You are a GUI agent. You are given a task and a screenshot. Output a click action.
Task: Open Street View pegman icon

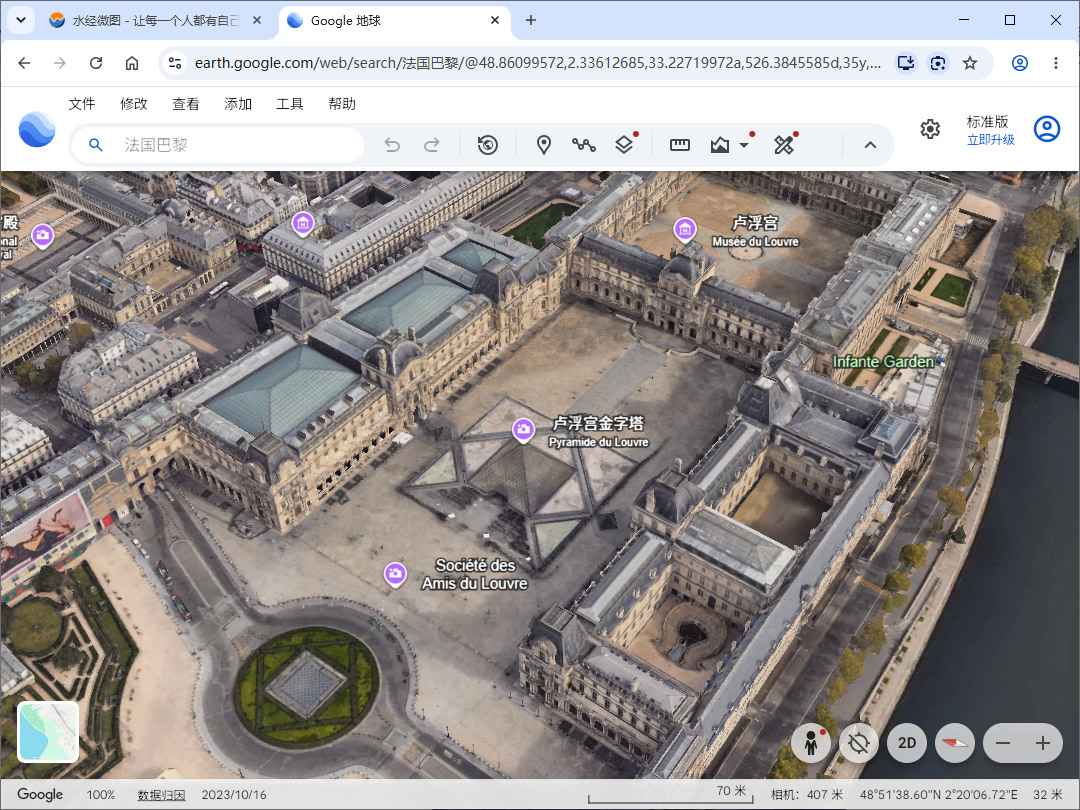click(811, 743)
